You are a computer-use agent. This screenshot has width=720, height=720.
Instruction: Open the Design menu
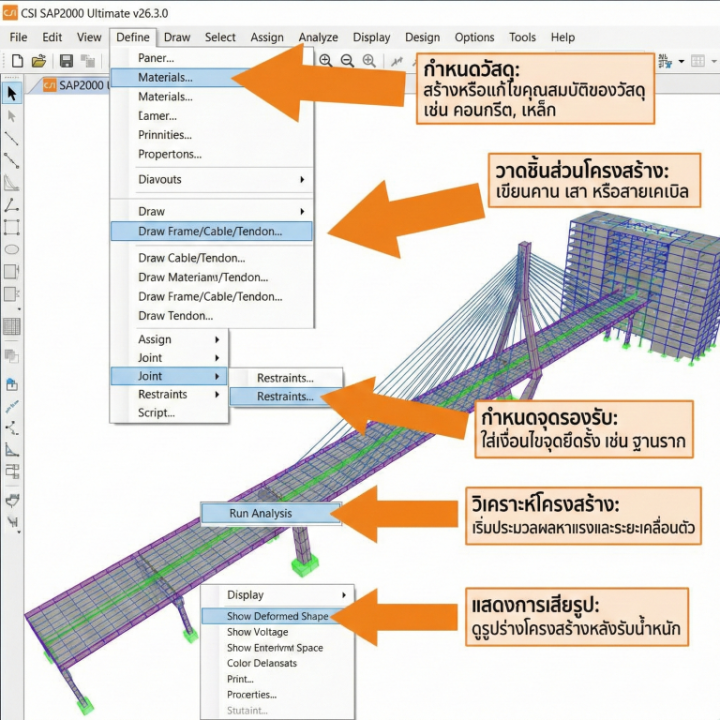422,37
